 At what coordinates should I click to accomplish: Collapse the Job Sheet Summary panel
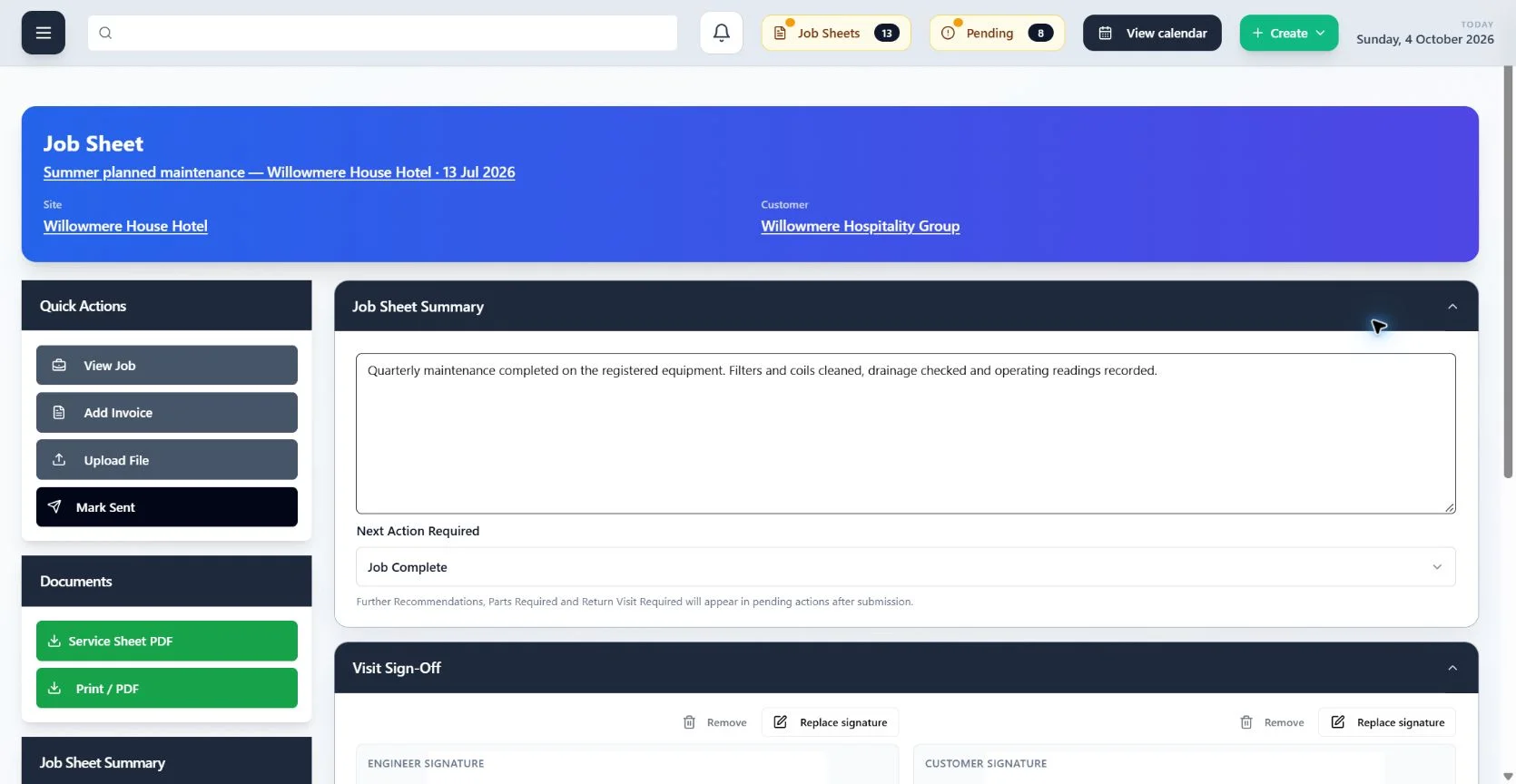click(x=1452, y=307)
